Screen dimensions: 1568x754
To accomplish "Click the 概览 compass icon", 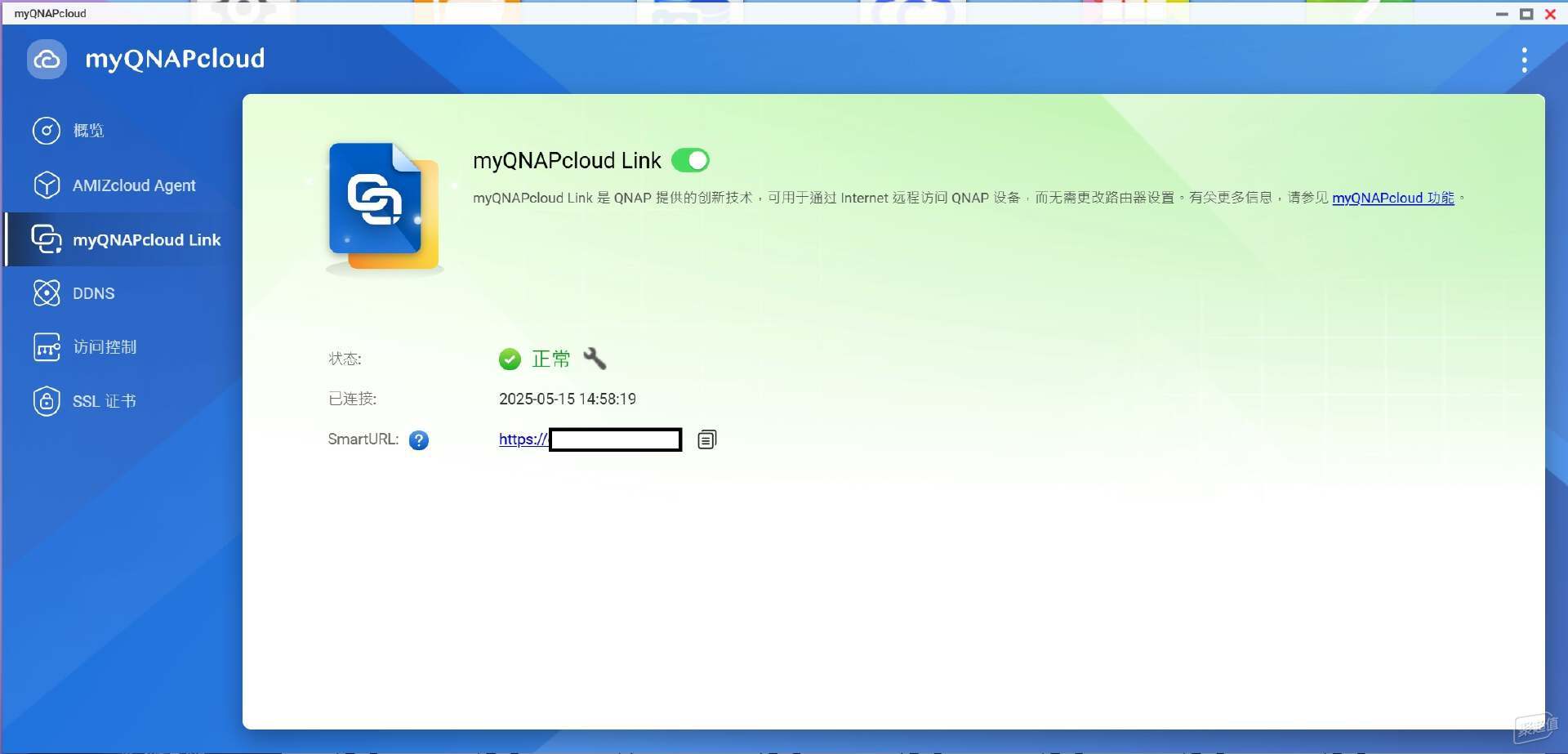I will 47,131.
